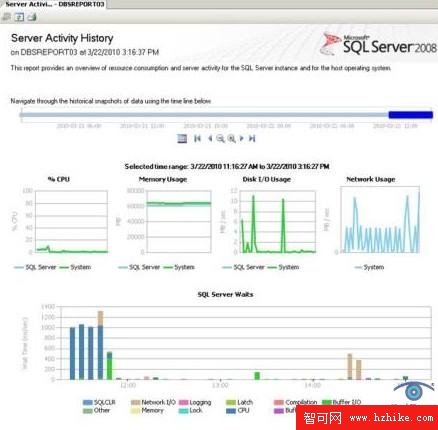Open the Disk I/O Usage chart
This screenshot has height=430, width=438.
277,222
